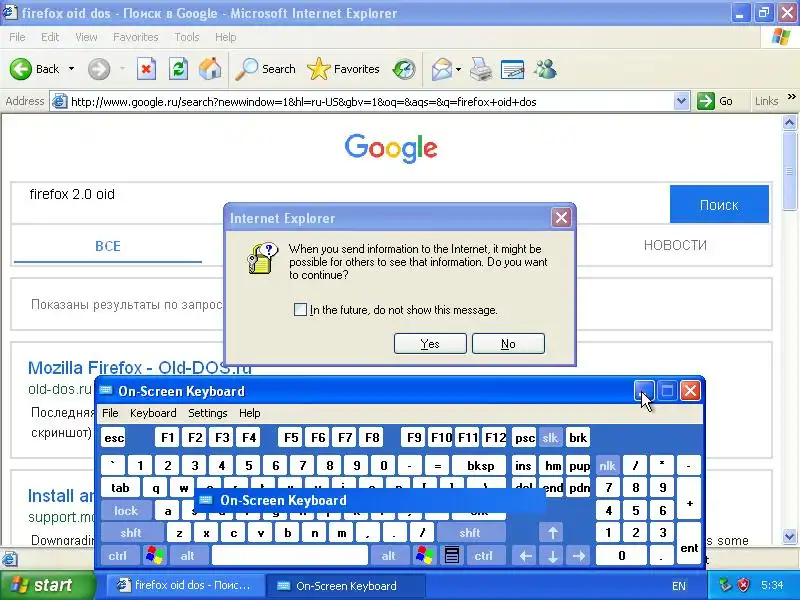Click the address bar URL field
Screen dimensions: 800x600
click(371, 102)
